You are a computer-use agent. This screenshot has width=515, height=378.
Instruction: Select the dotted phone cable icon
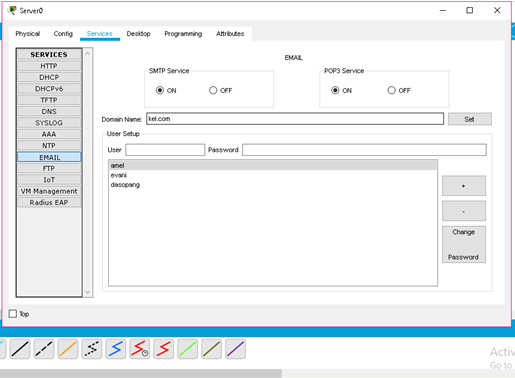pyautogui.click(x=92, y=349)
